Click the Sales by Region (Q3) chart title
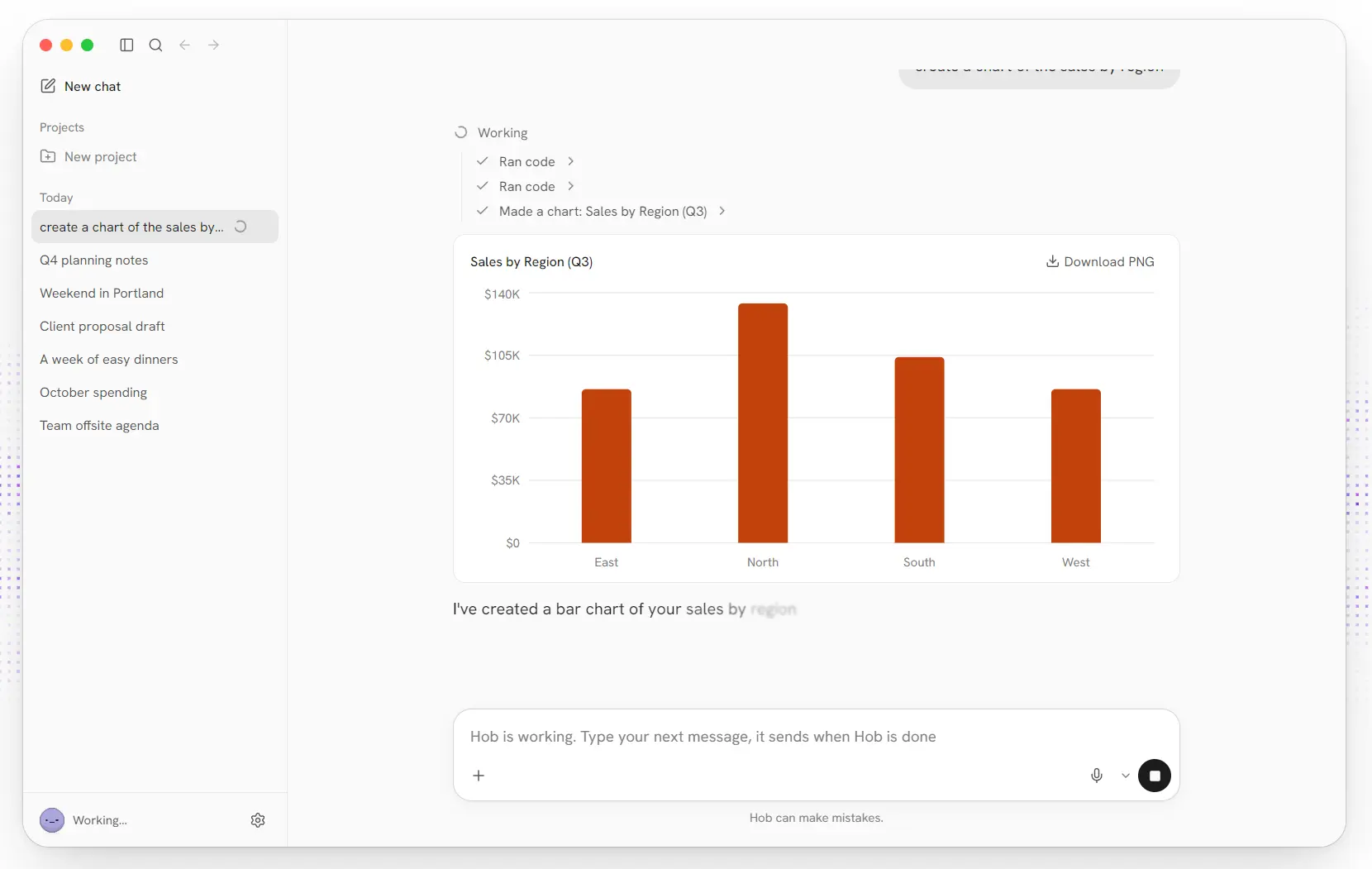This screenshot has width=1372, height=869. click(x=531, y=261)
